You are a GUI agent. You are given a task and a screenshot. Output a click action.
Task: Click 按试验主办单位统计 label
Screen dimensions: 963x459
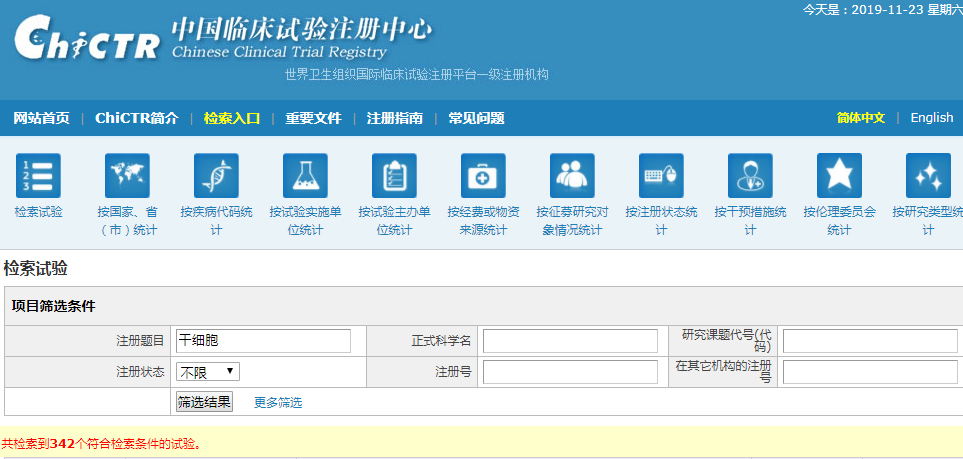click(394, 221)
